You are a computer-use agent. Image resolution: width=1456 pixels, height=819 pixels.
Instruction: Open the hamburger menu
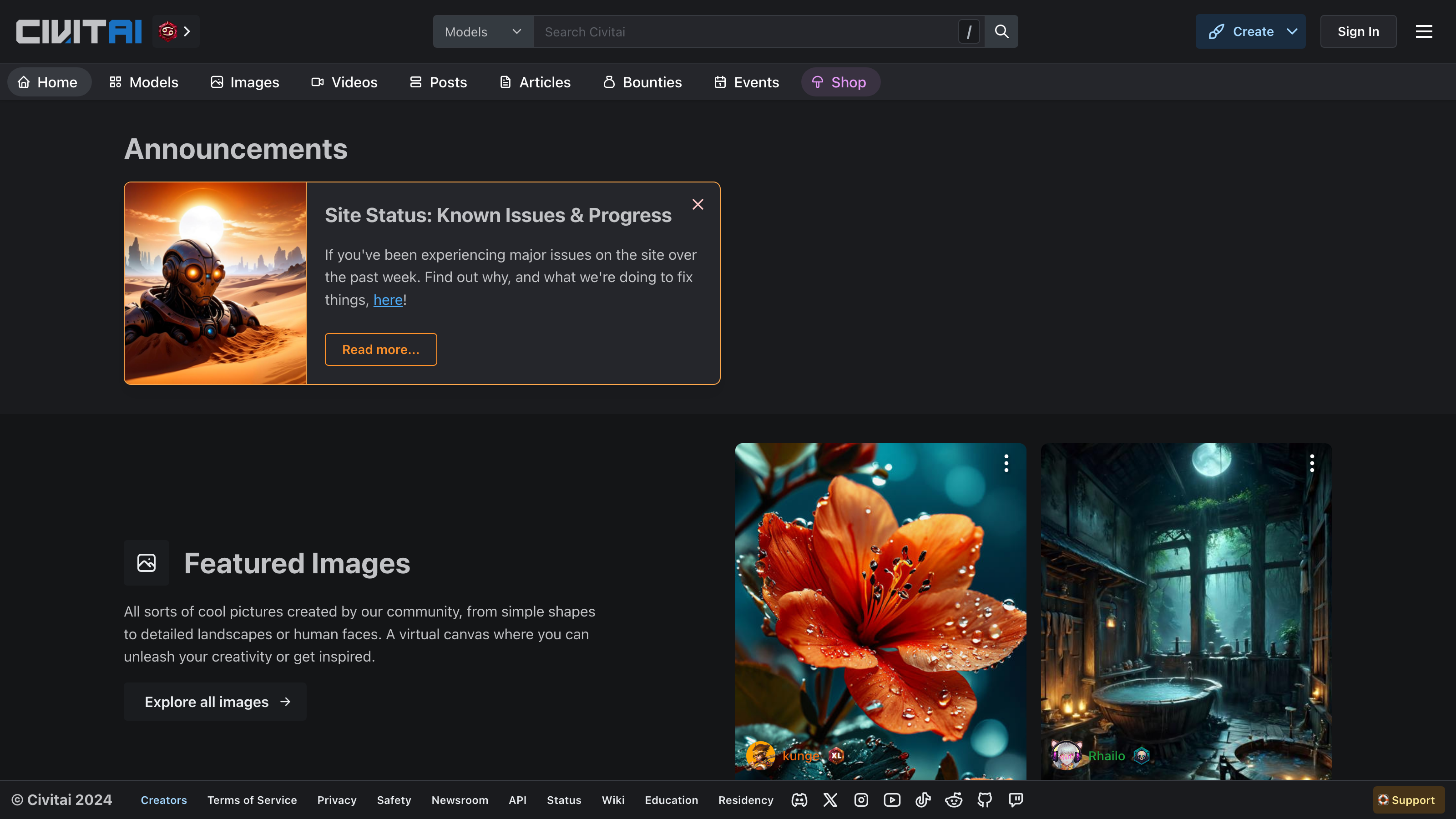coord(1424,32)
